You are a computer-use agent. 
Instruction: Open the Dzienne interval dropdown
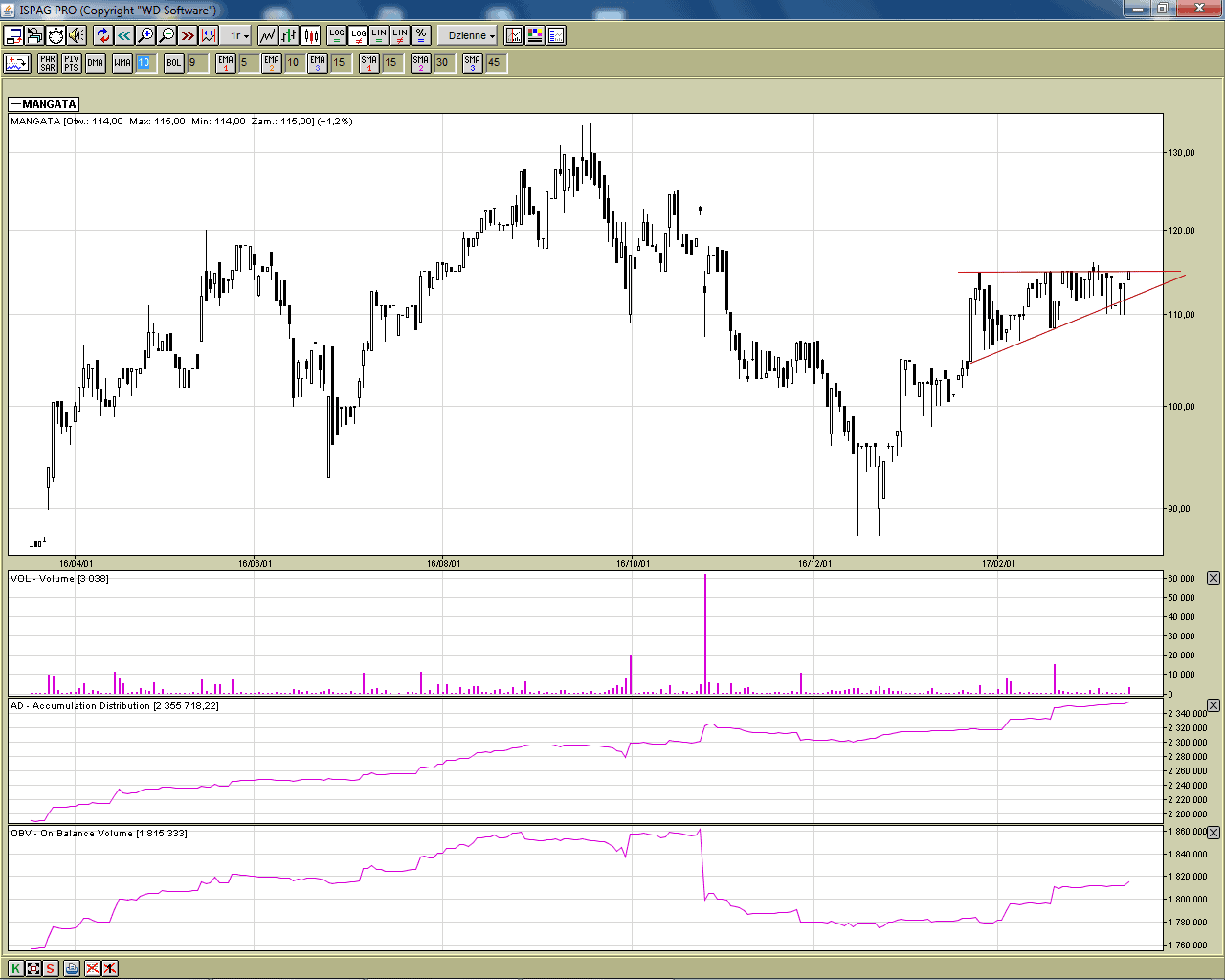pyautogui.click(x=471, y=35)
